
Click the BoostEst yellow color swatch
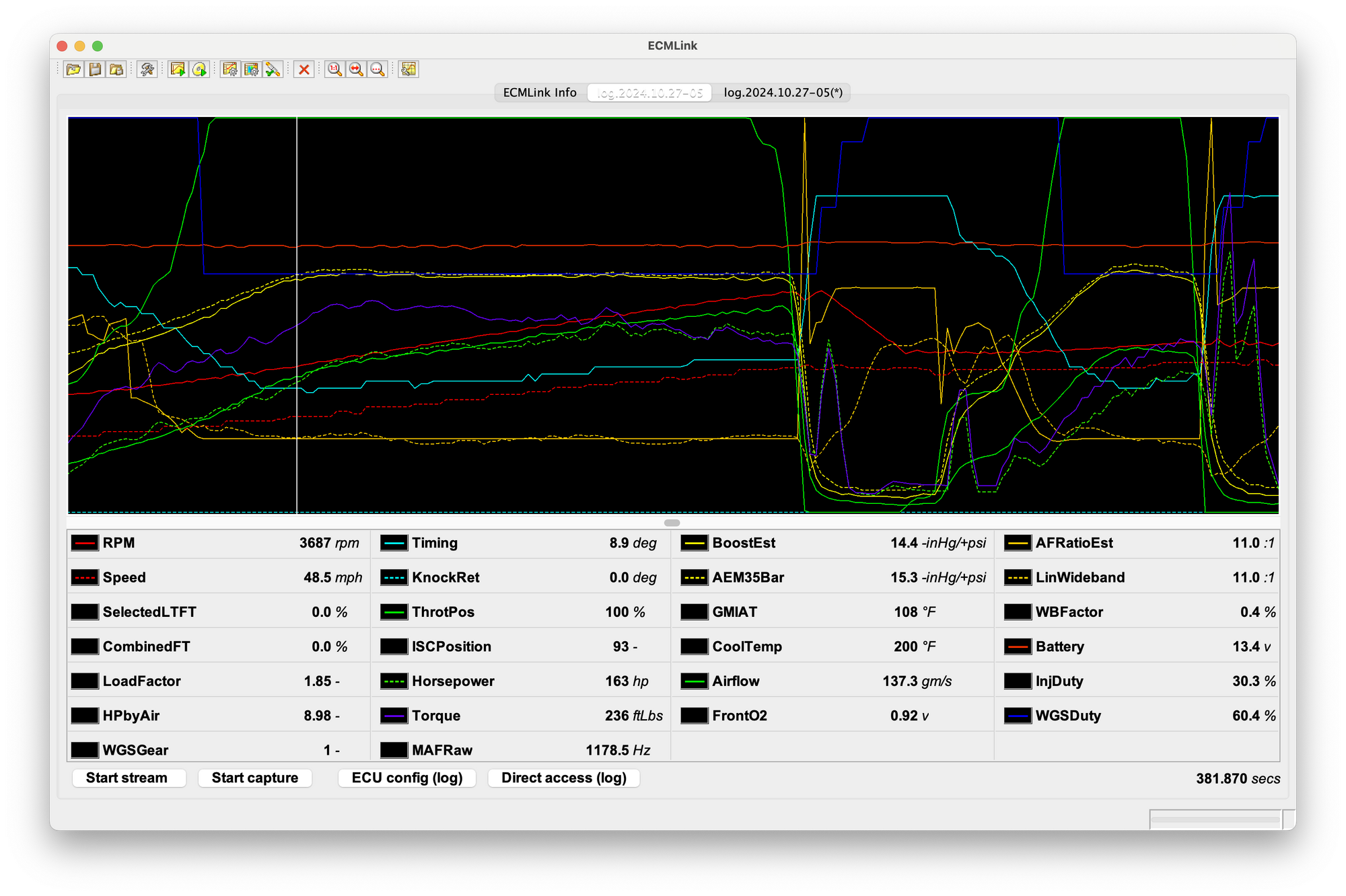pyautogui.click(x=694, y=543)
